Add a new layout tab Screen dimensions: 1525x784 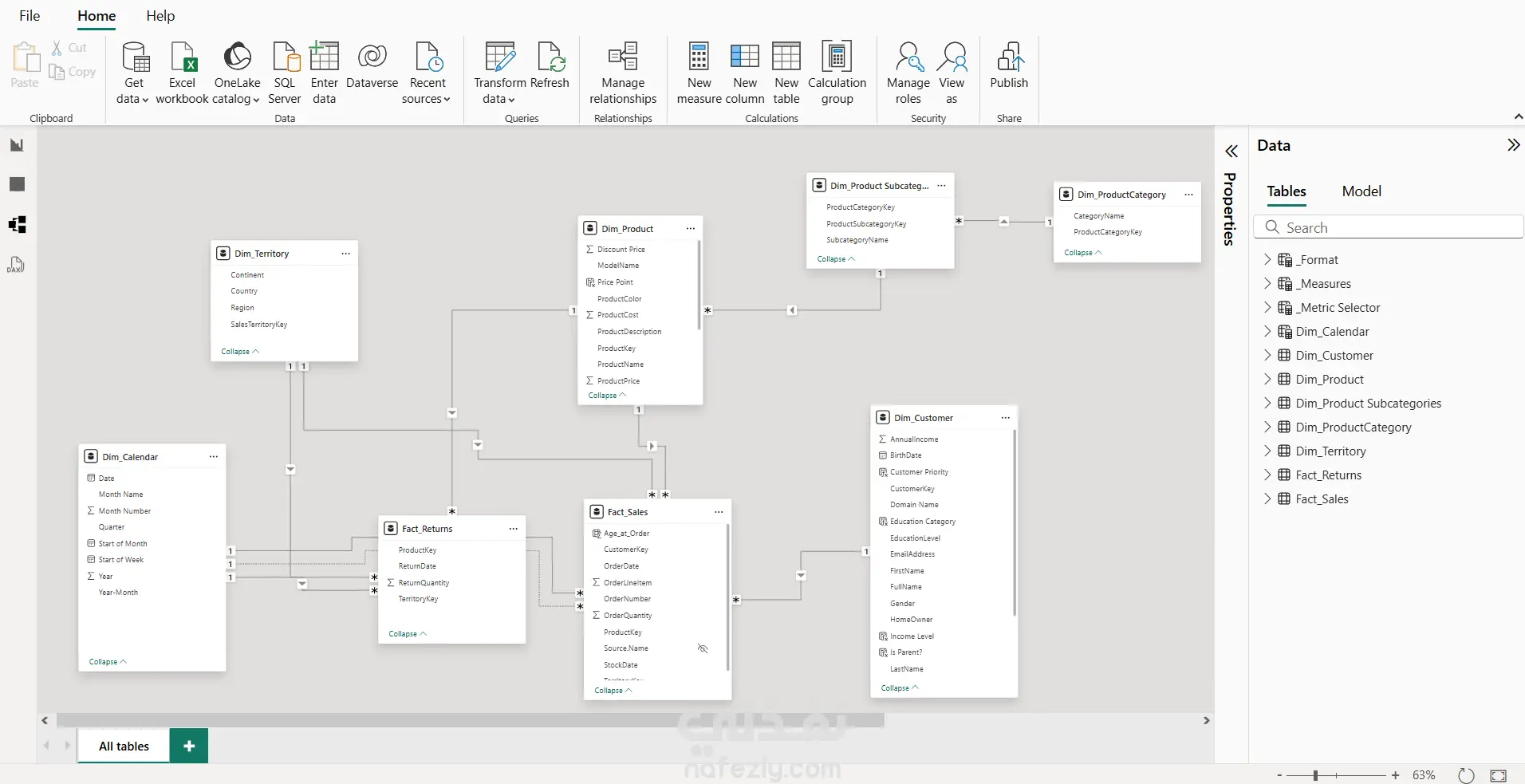point(189,746)
